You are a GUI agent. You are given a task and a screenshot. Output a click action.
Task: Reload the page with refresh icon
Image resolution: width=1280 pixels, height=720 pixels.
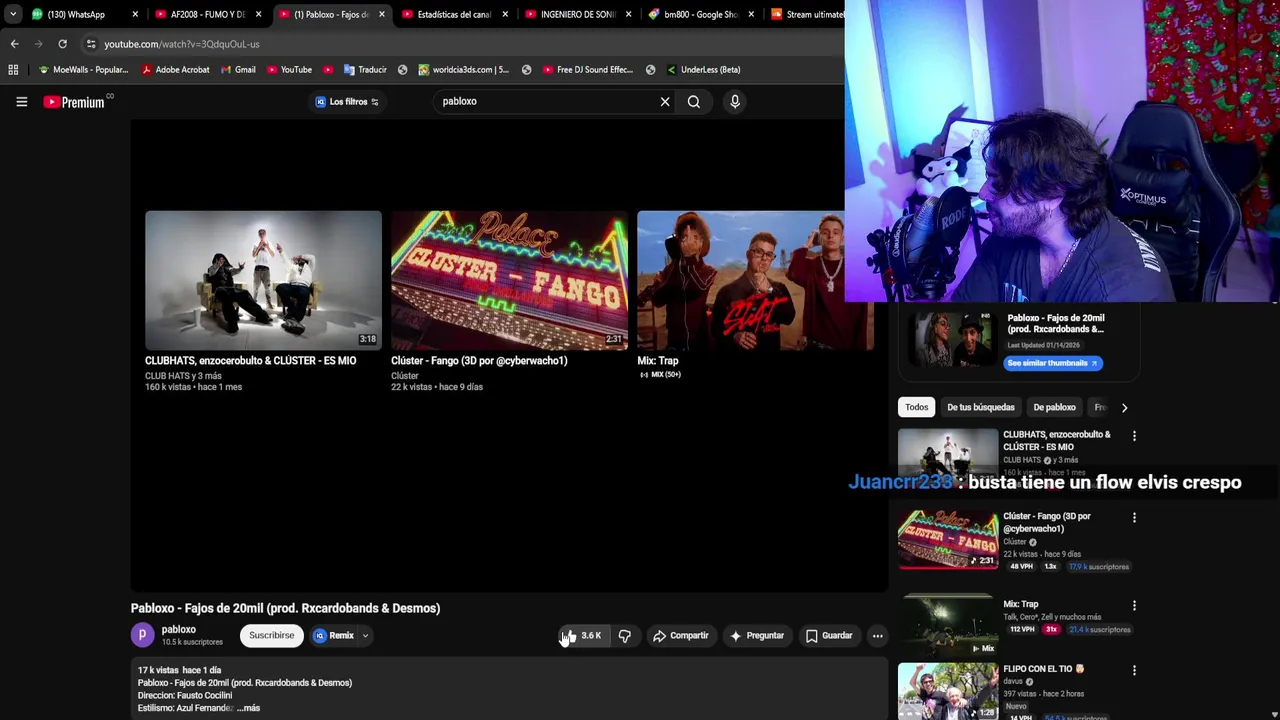(62, 44)
